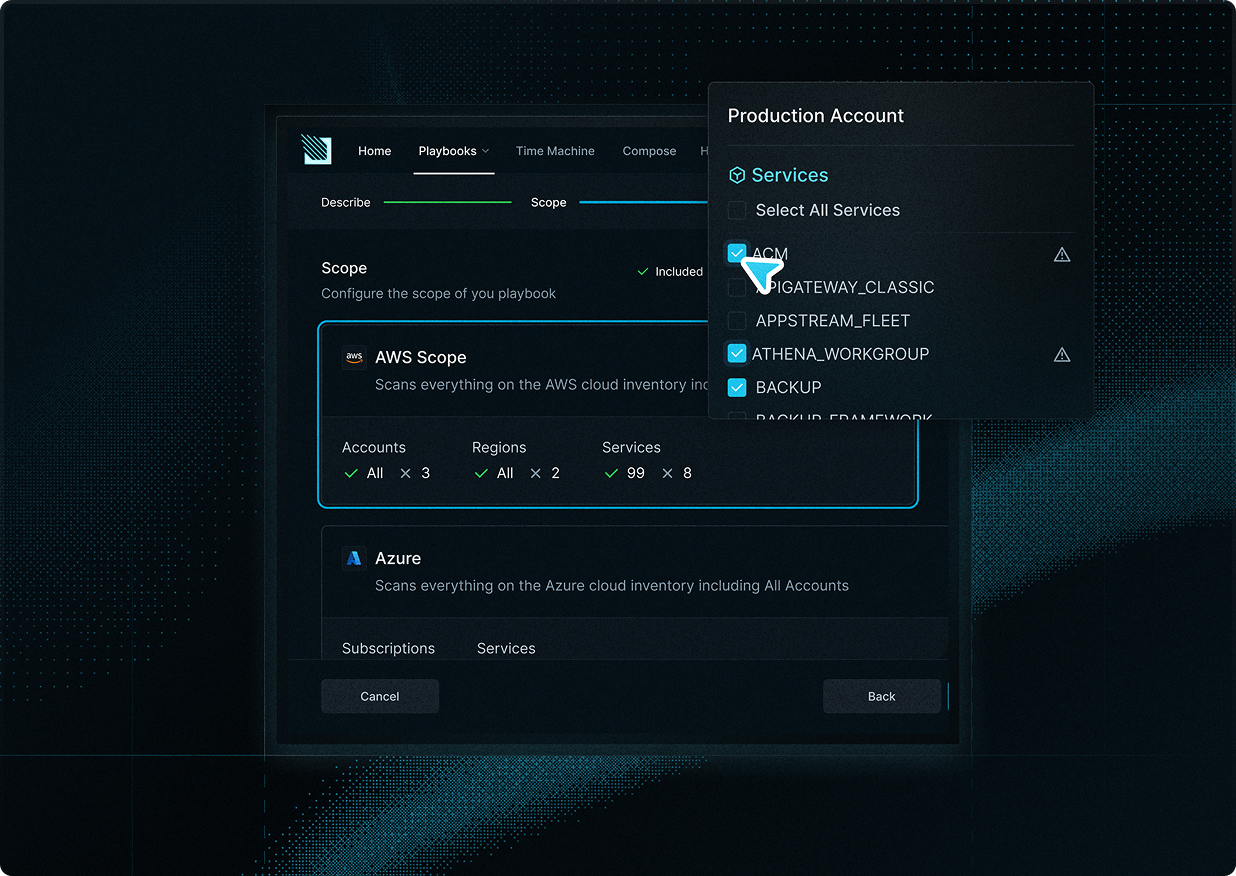Click the app logo icon in the navbar
1236x876 pixels.
point(315,150)
